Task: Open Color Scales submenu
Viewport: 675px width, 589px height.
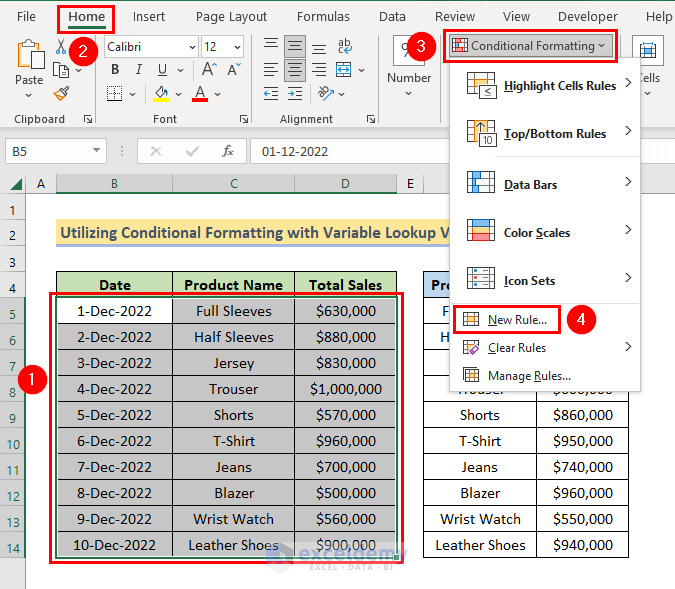Action: 545,232
